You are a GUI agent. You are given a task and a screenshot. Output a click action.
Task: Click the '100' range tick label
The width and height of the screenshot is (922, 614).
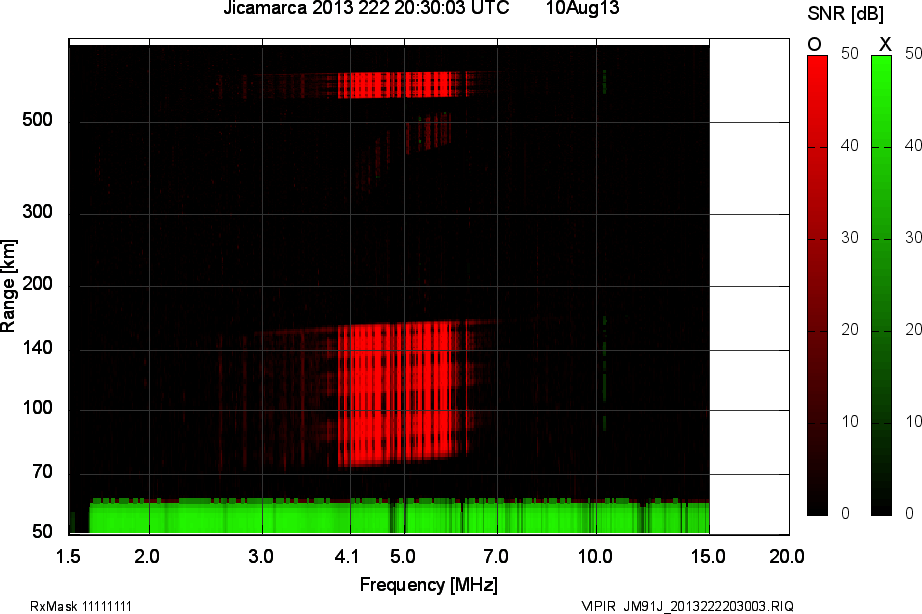pyautogui.click(x=37, y=408)
